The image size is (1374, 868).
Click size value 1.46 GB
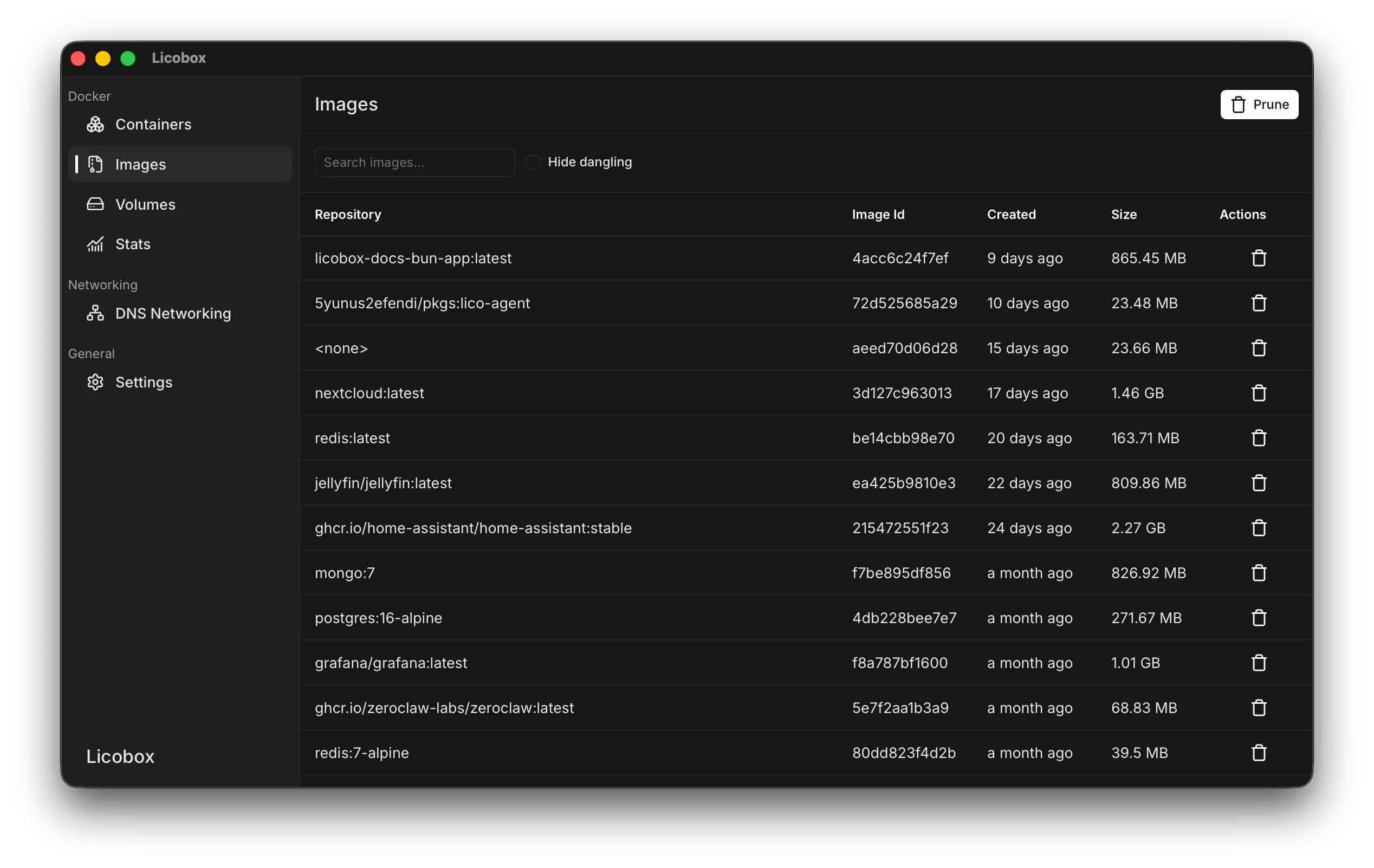tap(1137, 393)
